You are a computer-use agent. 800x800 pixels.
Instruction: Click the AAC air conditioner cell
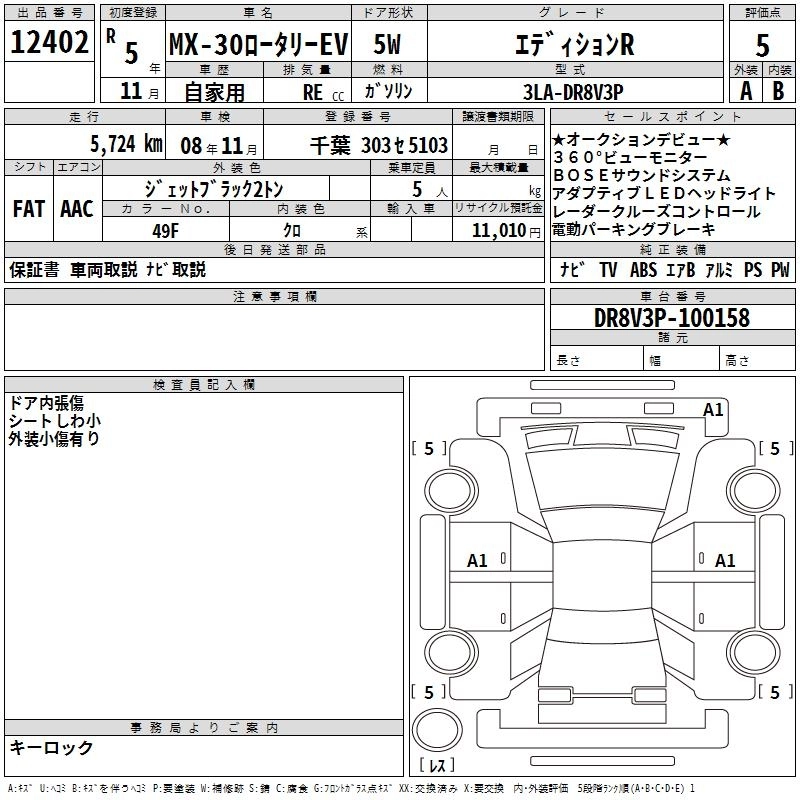[76, 209]
